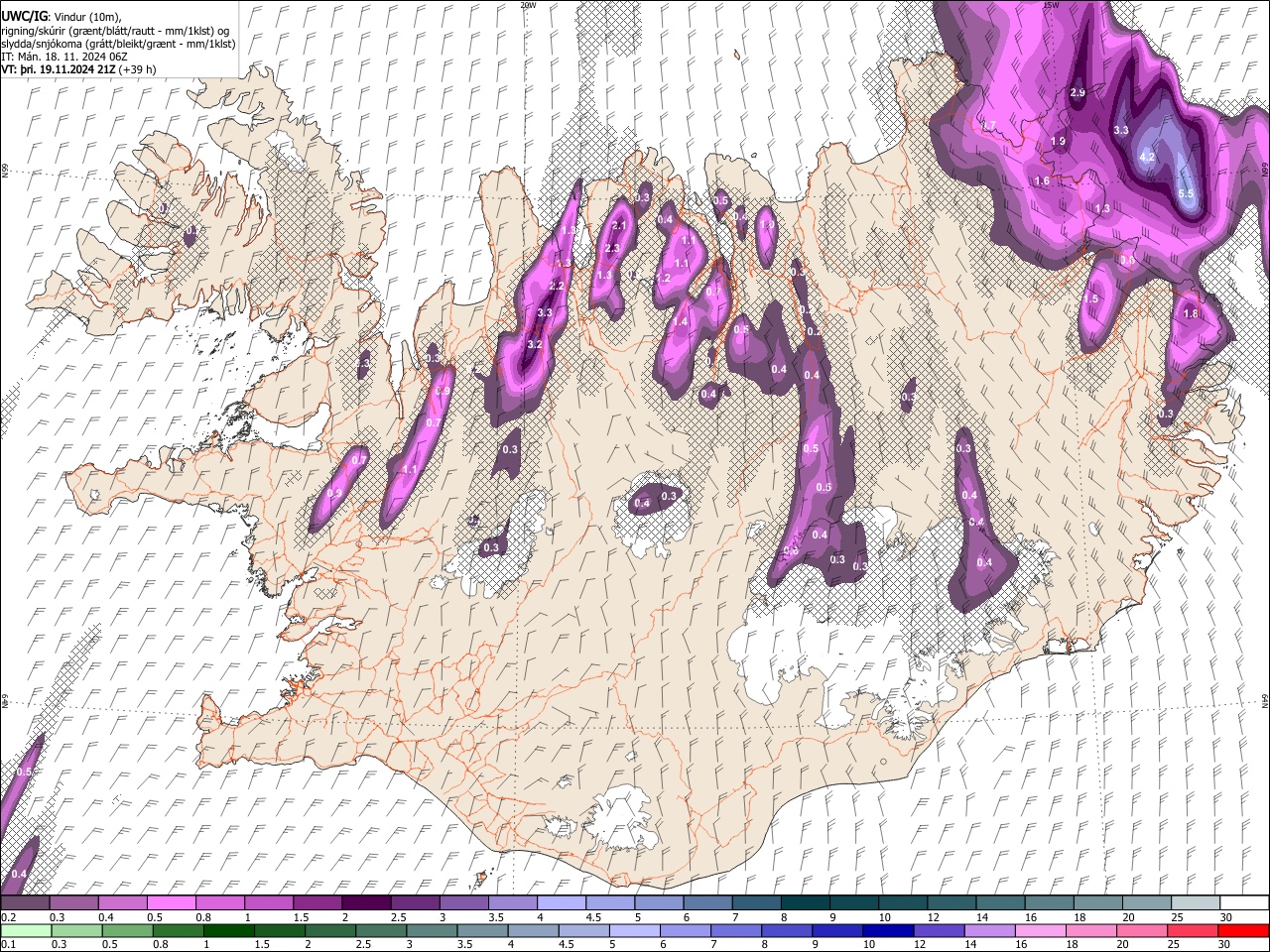Click the VT valid time 21Z line
Viewport: 1270px width, 952px height.
(x=78, y=69)
